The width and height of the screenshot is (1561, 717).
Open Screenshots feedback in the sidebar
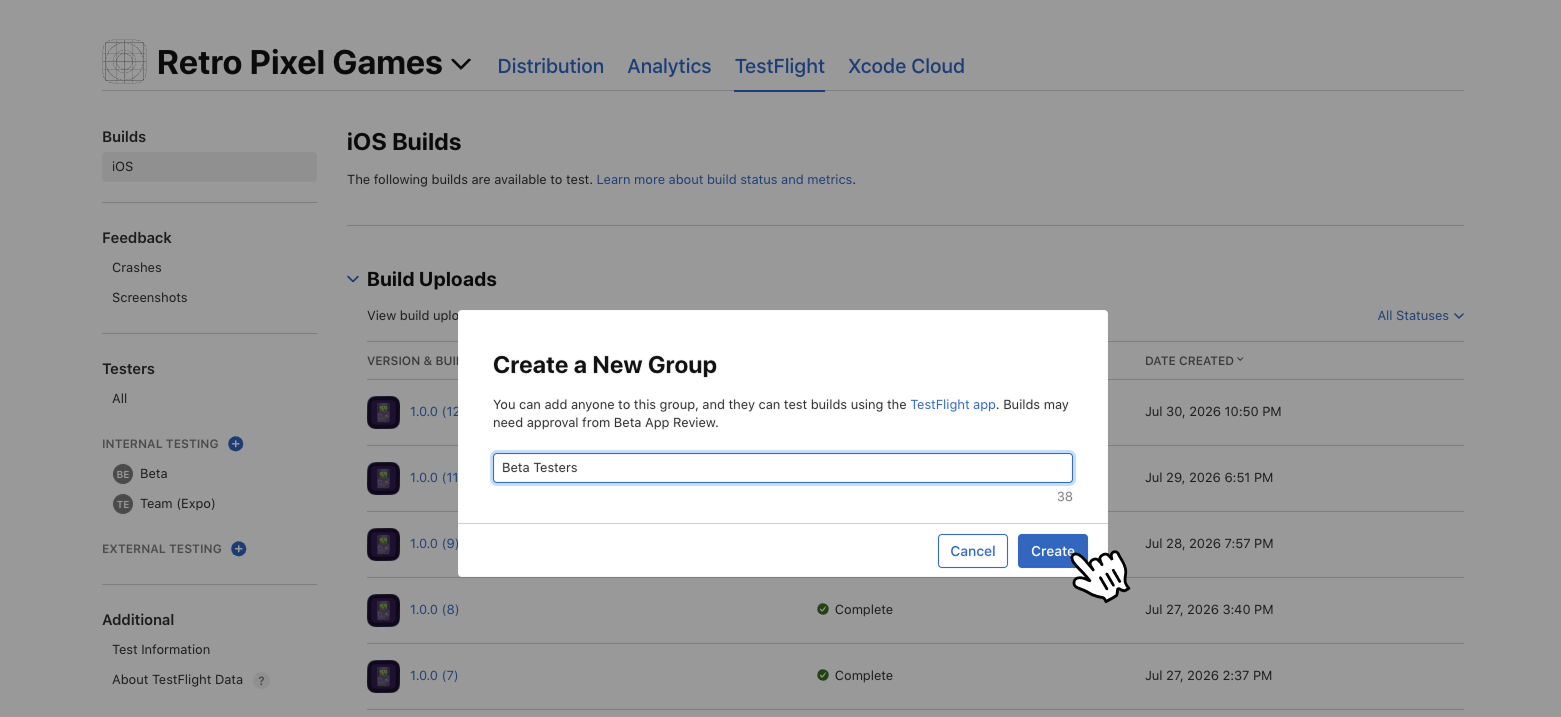point(150,298)
